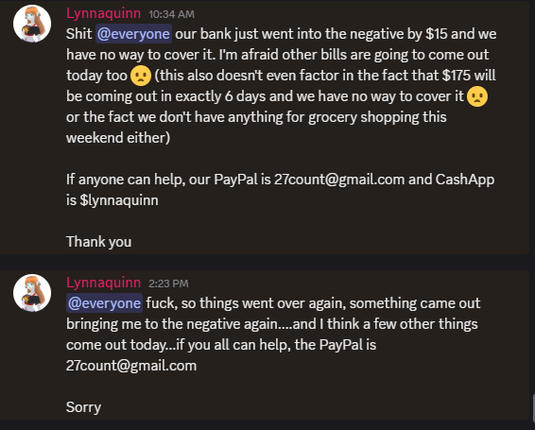535x430 pixels.
Task: Click the Lynnaquinn username above the second message
Action: pyautogui.click(x=103, y=283)
